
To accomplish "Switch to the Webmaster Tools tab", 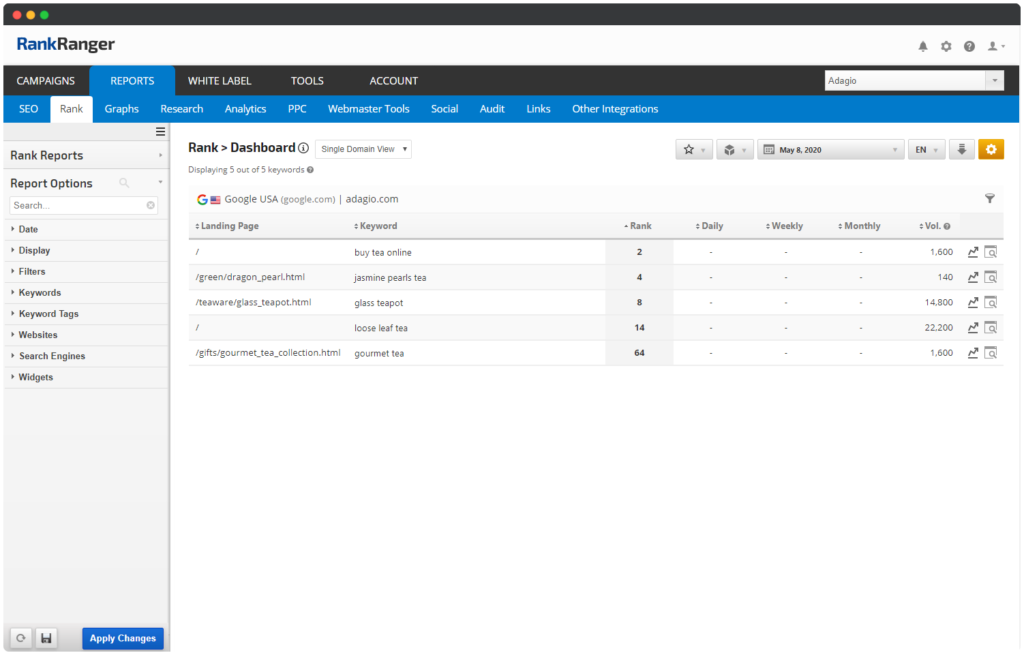I will pyautogui.click(x=368, y=109).
